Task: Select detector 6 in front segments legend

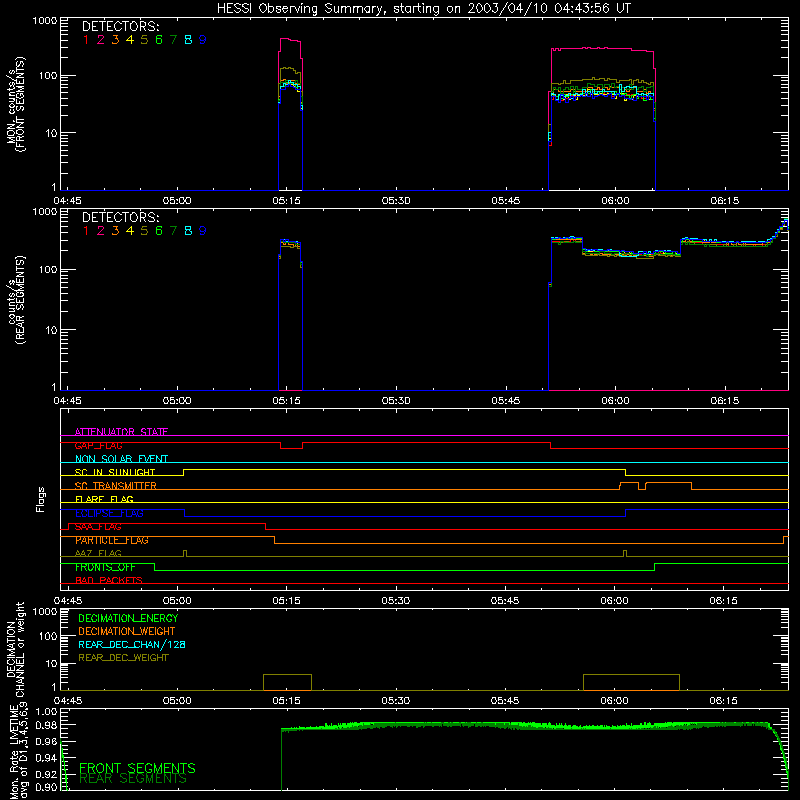Action: (x=159, y=40)
